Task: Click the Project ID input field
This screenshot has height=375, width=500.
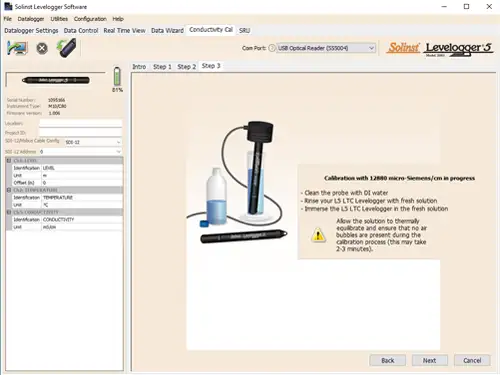Action: point(80,133)
